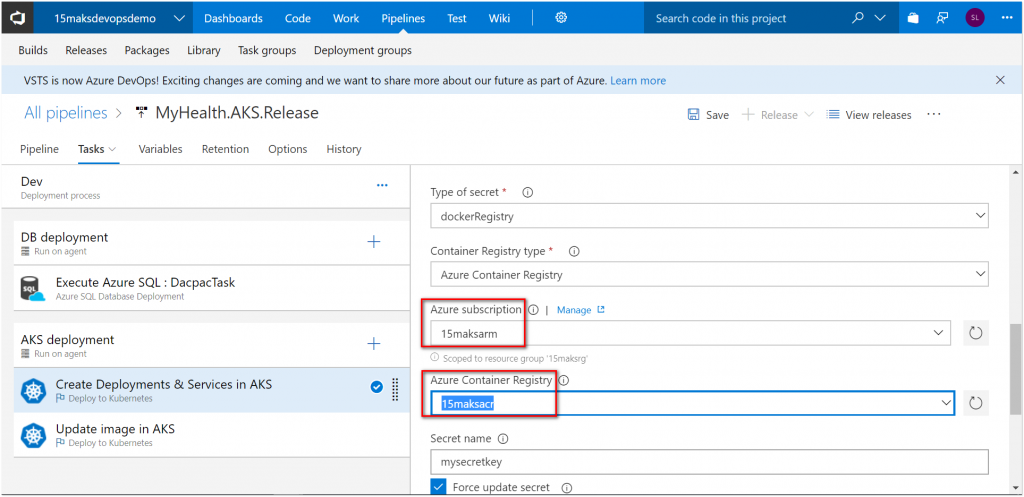Click the task panel vertical scrollbar
This screenshot has width=1024, height=497.
coord(1015,369)
